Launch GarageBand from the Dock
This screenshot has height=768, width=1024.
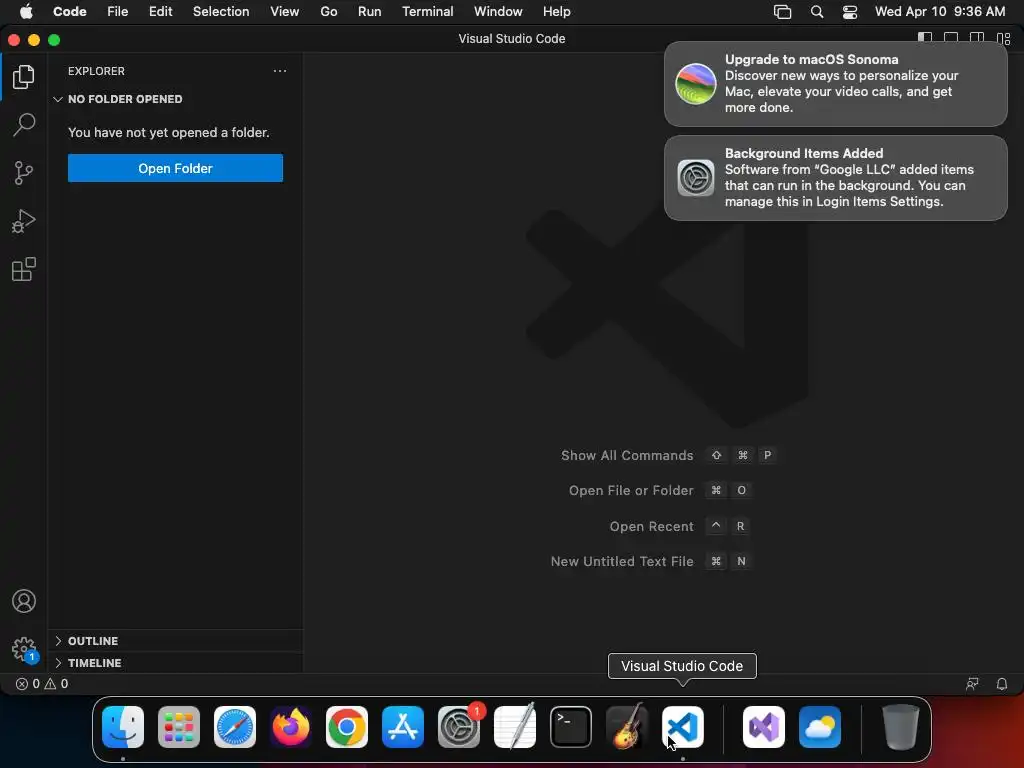(627, 727)
